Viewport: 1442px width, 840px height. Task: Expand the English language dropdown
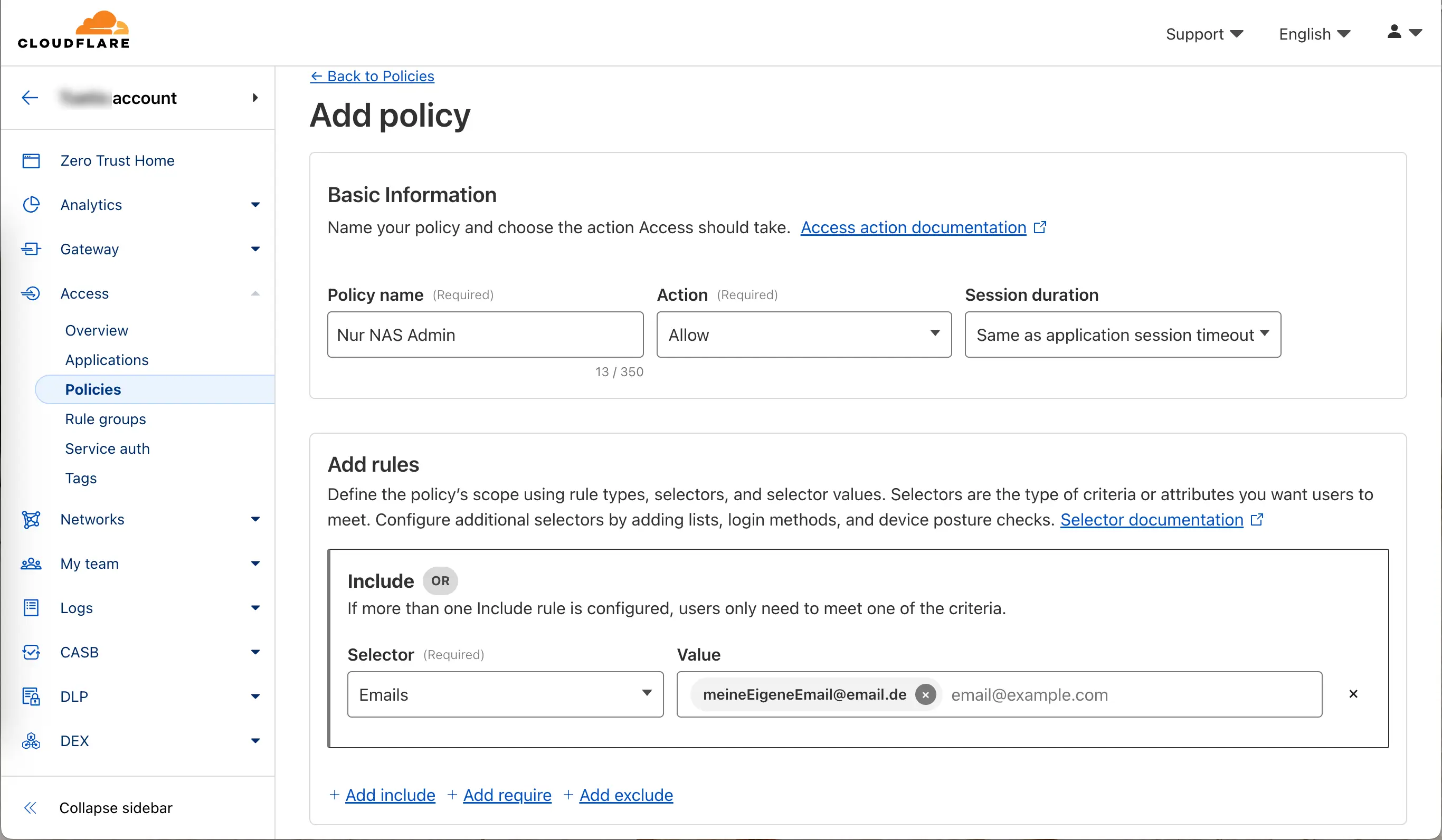click(x=1314, y=34)
